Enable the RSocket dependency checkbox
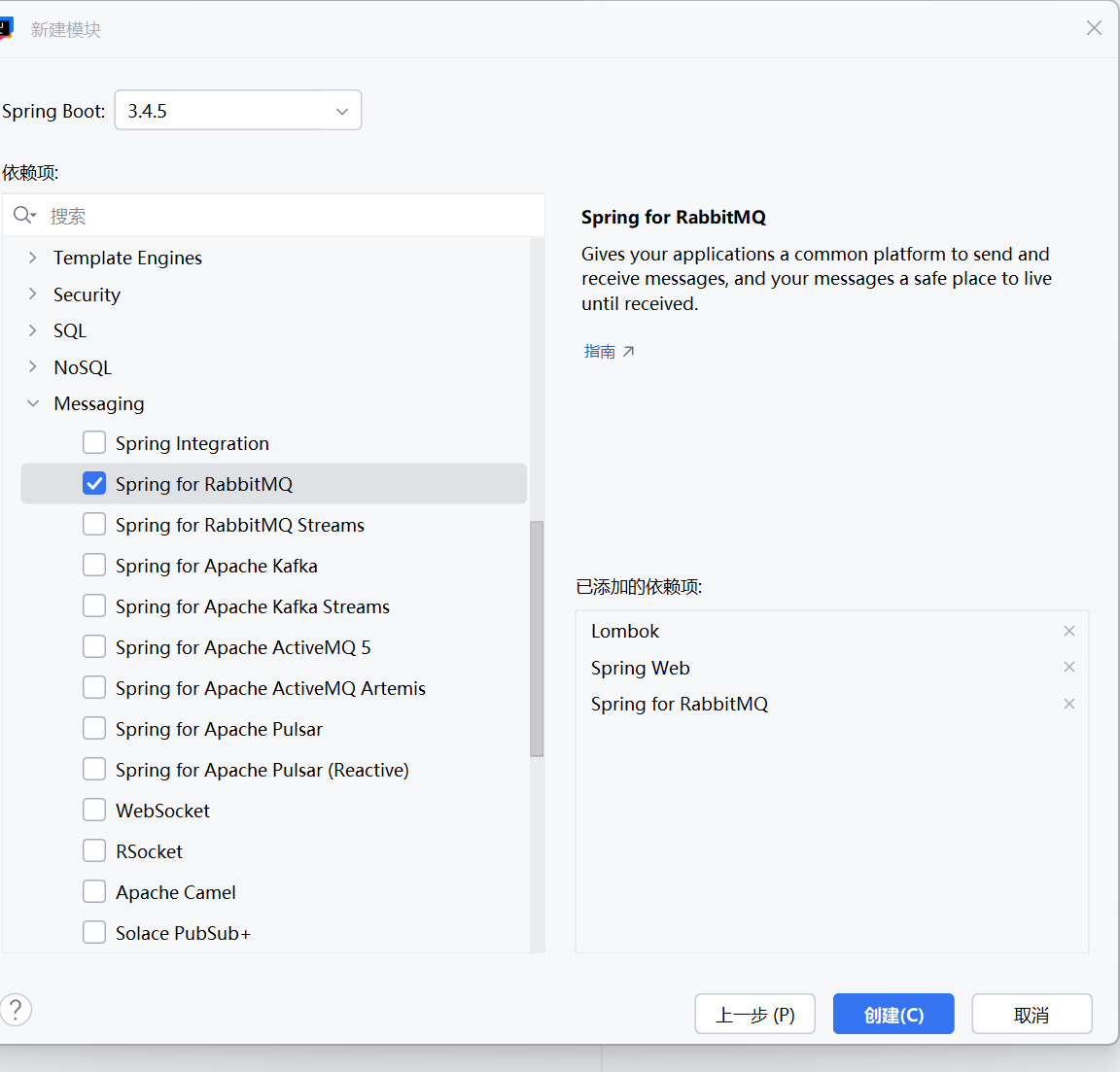Viewport: 1120px width, 1072px height. (94, 850)
